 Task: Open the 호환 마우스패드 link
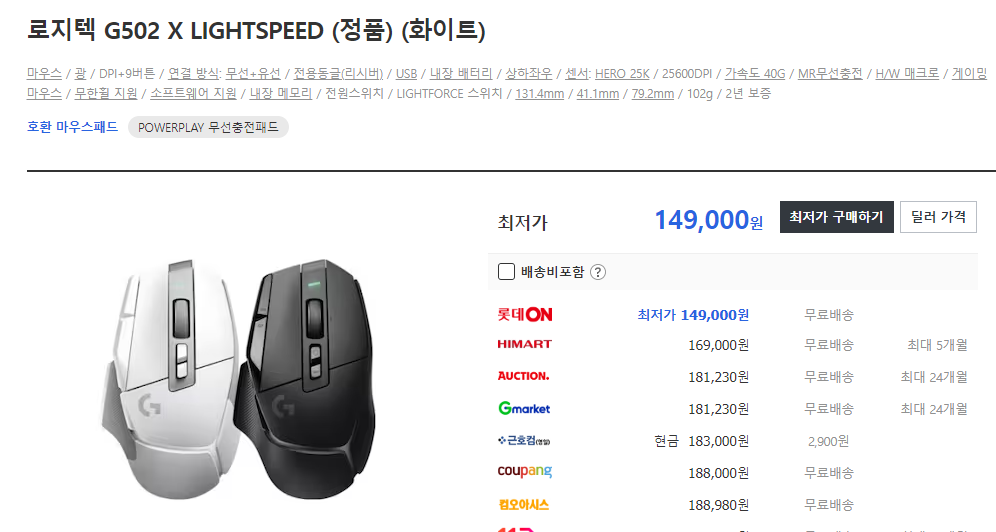(72, 127)
